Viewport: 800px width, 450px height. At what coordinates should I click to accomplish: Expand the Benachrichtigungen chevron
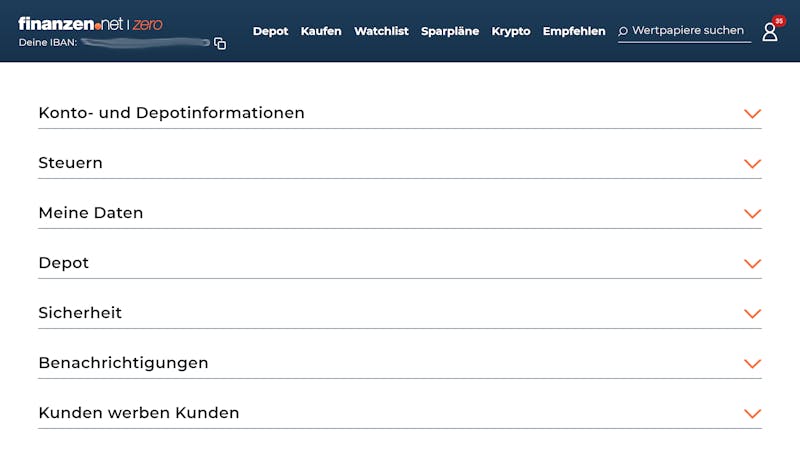(x=752, y=364)
